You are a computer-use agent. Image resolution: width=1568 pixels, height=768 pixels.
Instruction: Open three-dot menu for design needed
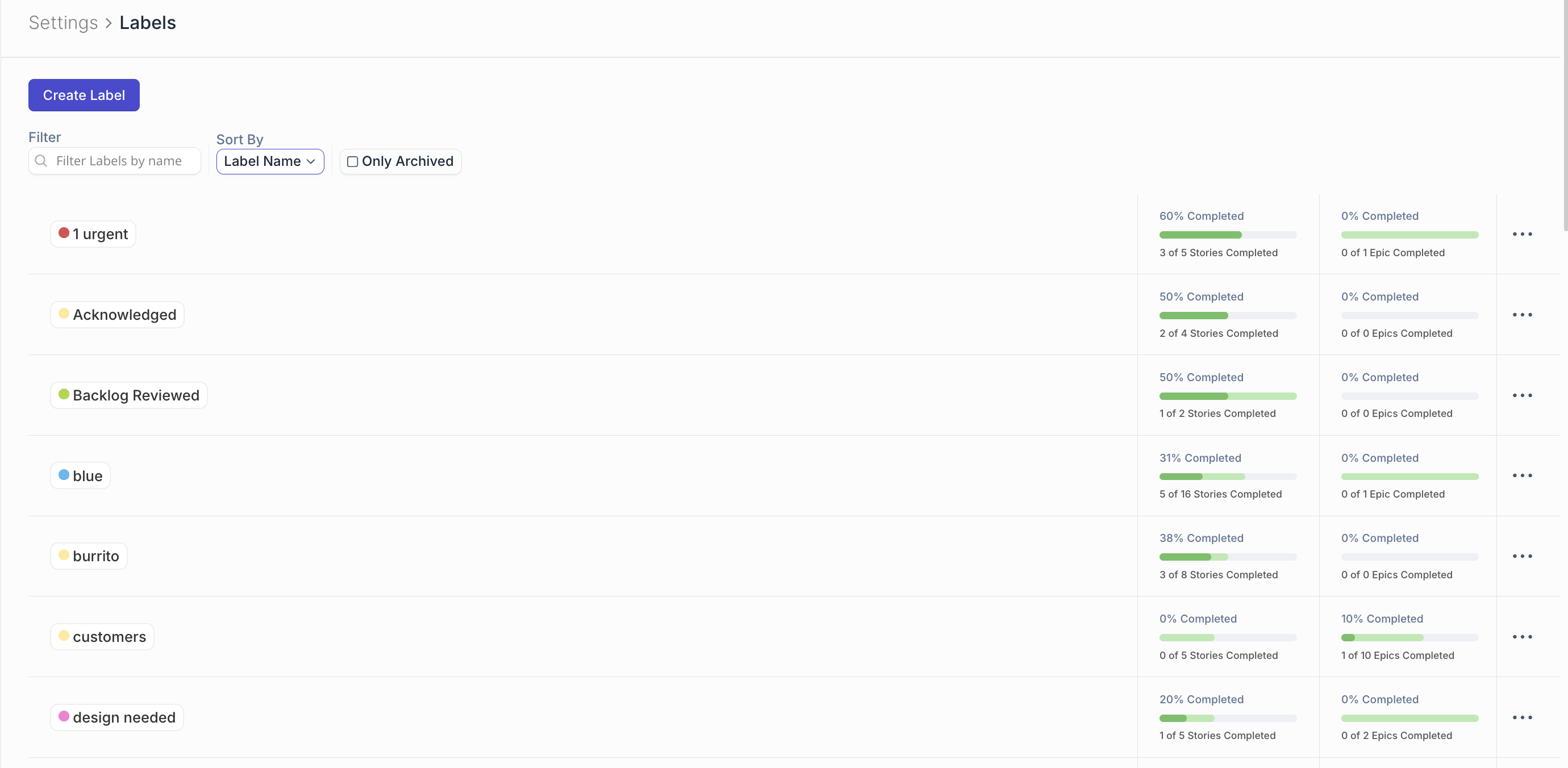click(x=1522, y=717)
